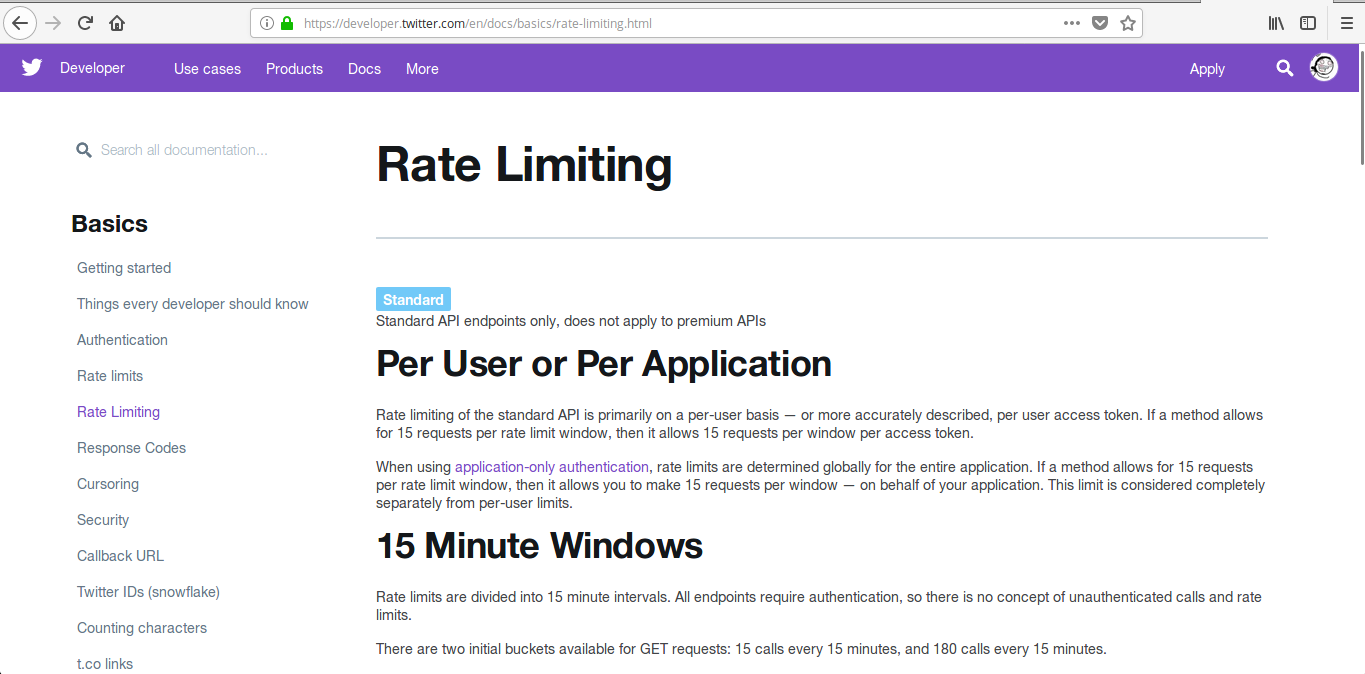Open the browser home page icon
Image resolution: width=1365 pixels, height=674 pixels.
point(117,23)
